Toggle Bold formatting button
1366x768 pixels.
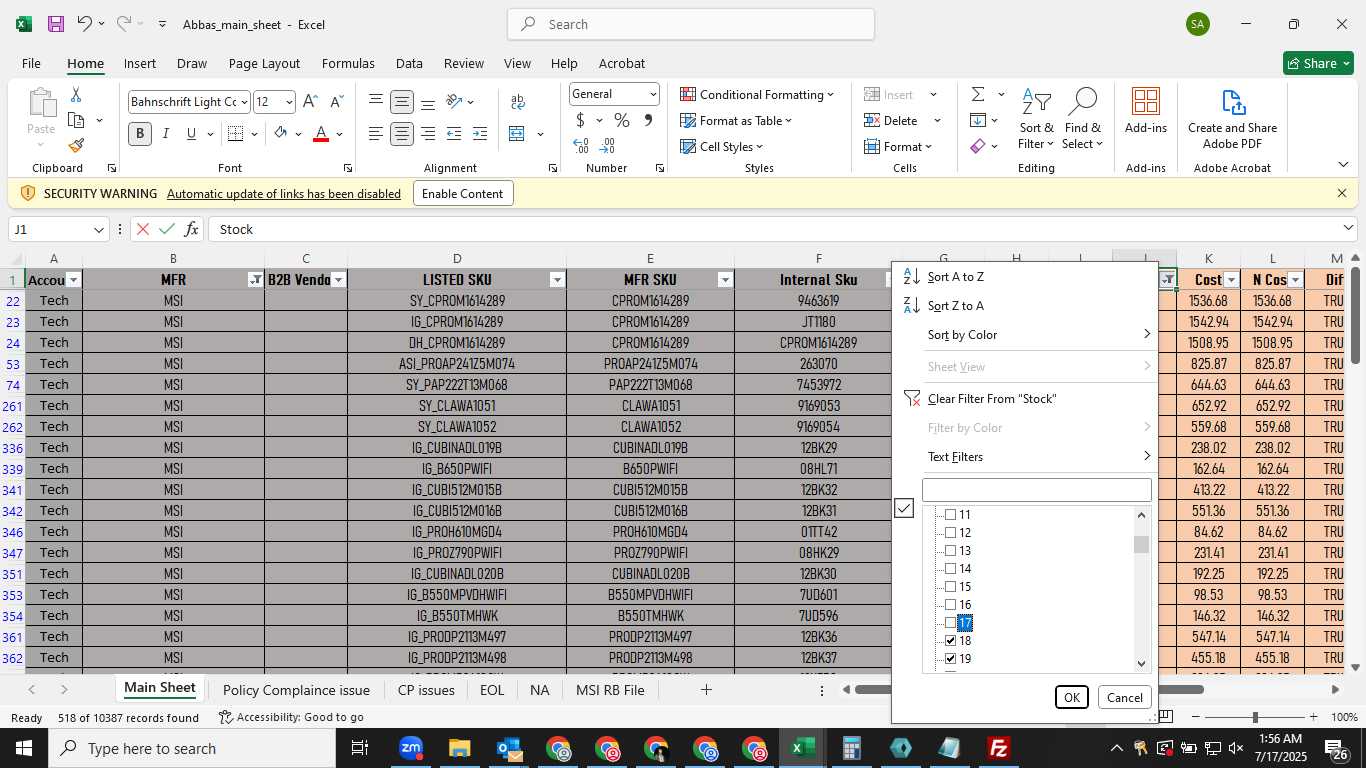coord(140,134)
